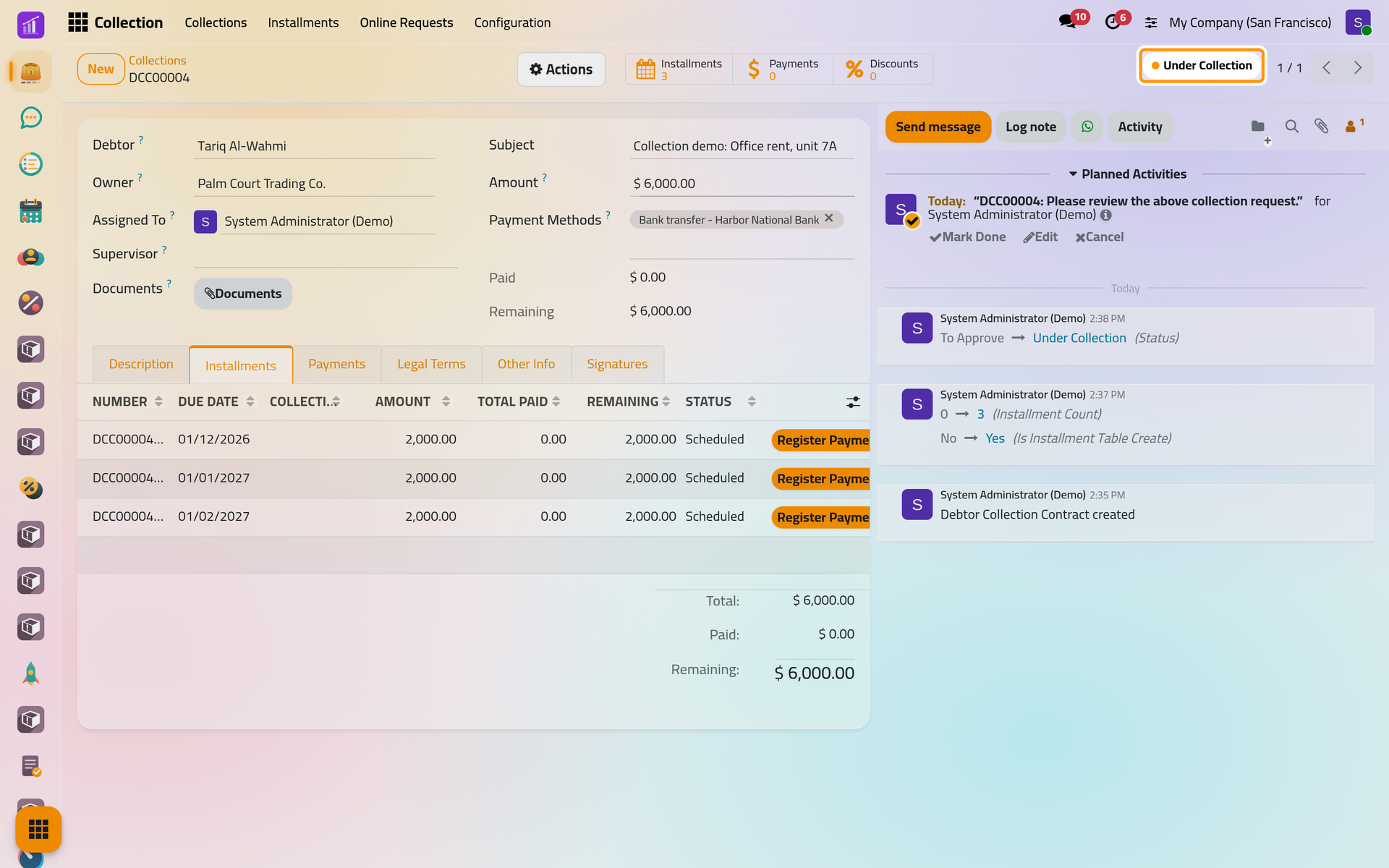Remove the Bank transfer - Harbor National Bank tag
This screenshot has width=1389, height=868.
coord(829,218)
